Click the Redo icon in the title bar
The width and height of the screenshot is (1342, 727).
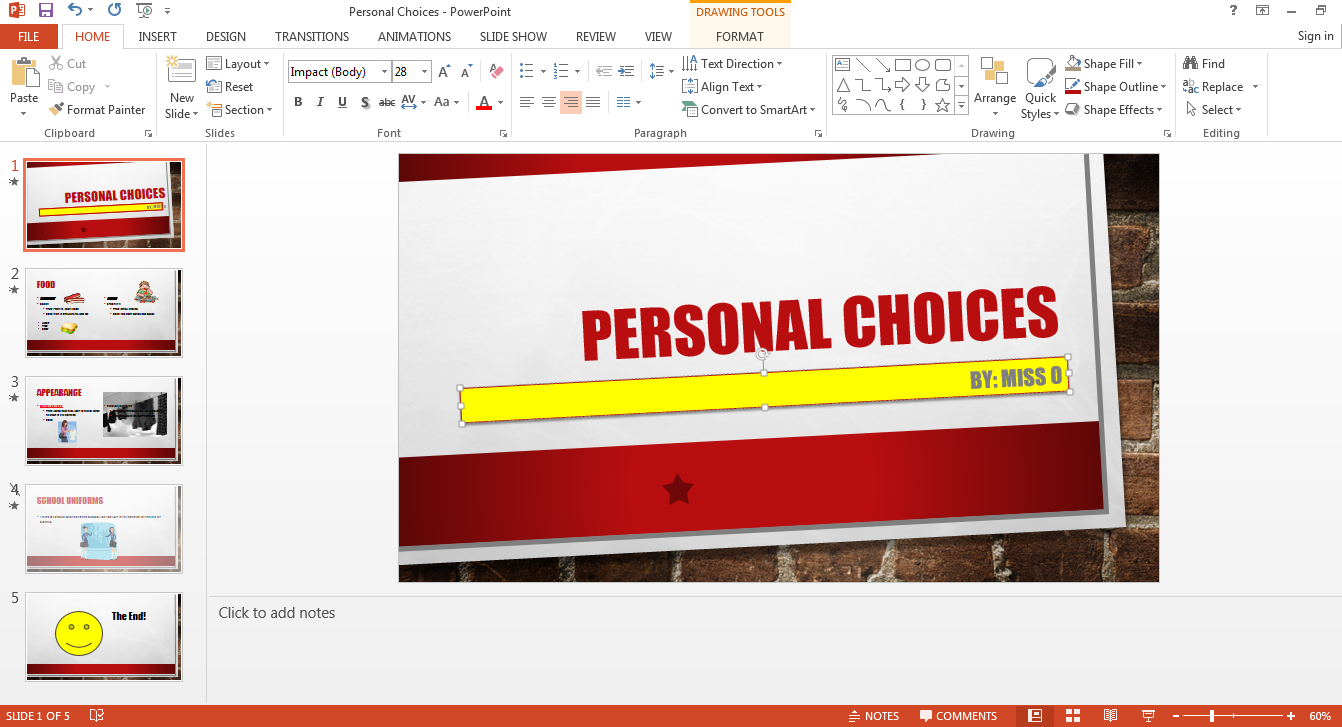point(114,11)
